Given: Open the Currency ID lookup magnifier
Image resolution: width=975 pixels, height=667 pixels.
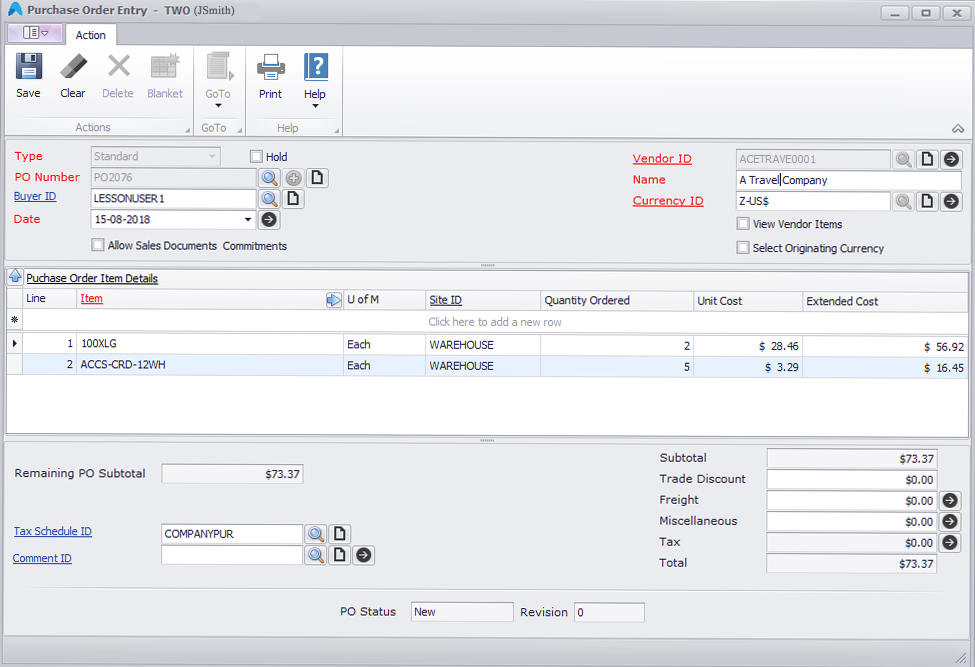Looking at the screenshot, I should click(x=903, y=201).
